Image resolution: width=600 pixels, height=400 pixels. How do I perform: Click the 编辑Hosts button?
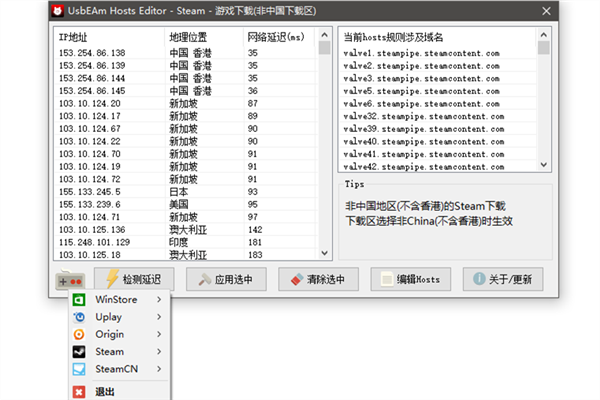(x=411, y=279)
